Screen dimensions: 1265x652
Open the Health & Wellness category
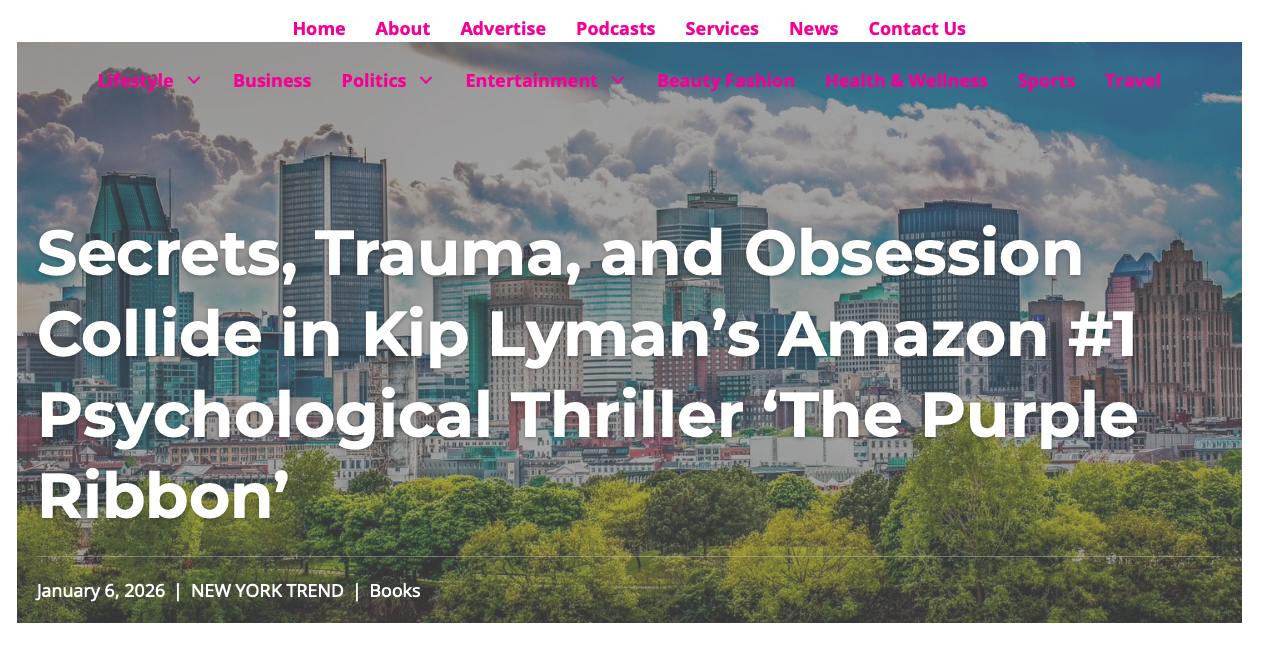(x=907, y=81)
